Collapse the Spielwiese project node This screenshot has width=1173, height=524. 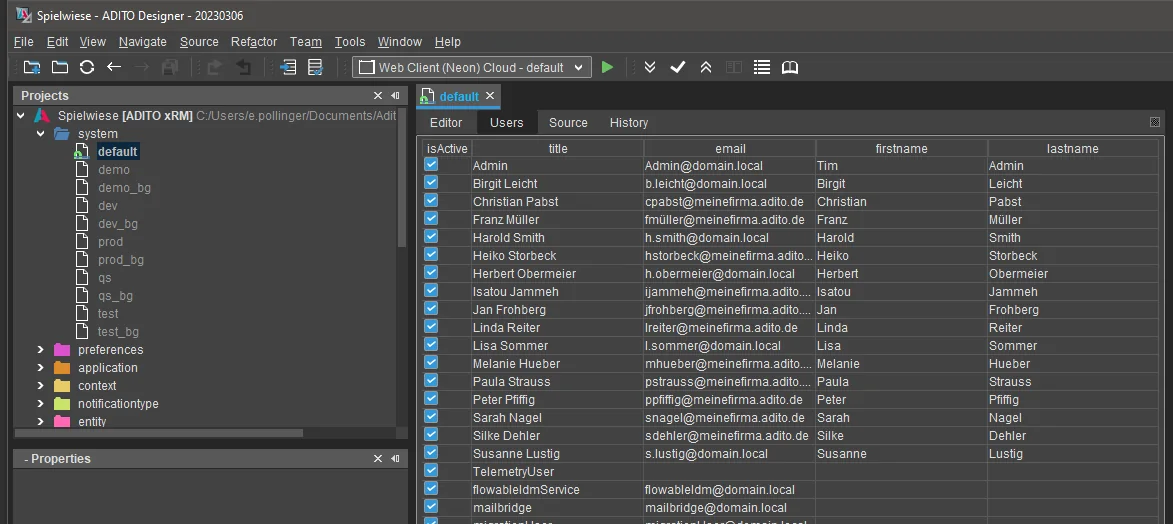[21, 116]
